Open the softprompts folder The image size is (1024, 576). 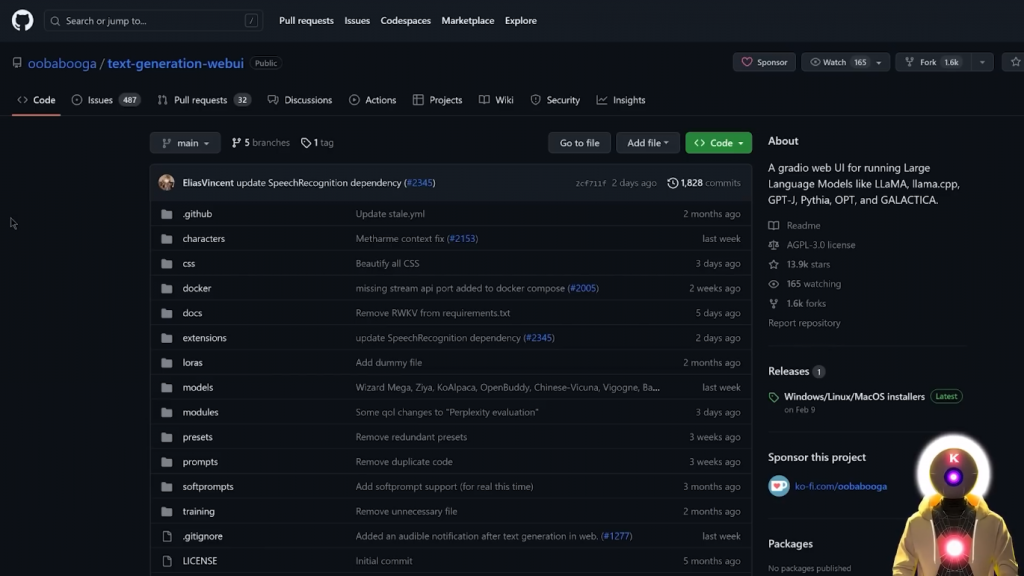click(x=208, y=487)
